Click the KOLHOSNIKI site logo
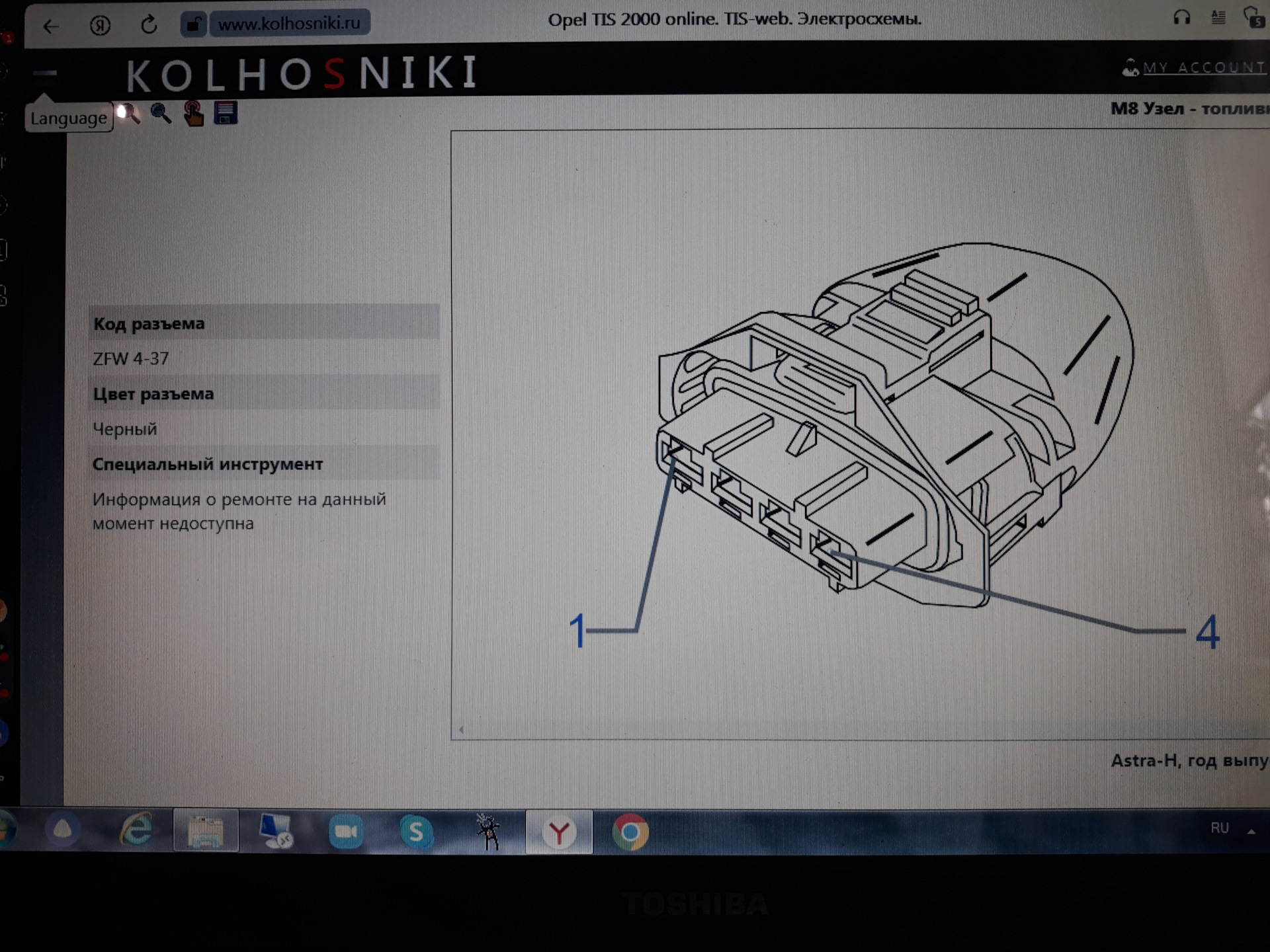1270x952 pixels. pyautogui.click(x=302, y=73)
